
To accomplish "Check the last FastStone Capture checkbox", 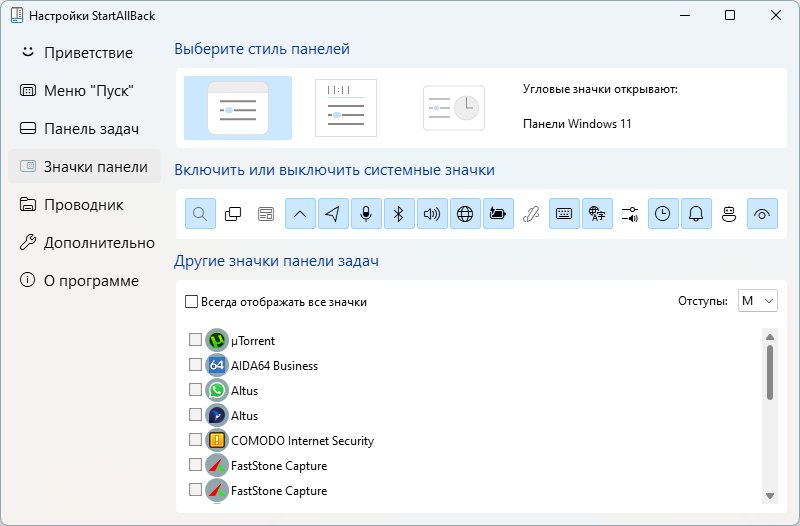I will tap(195, 489).
